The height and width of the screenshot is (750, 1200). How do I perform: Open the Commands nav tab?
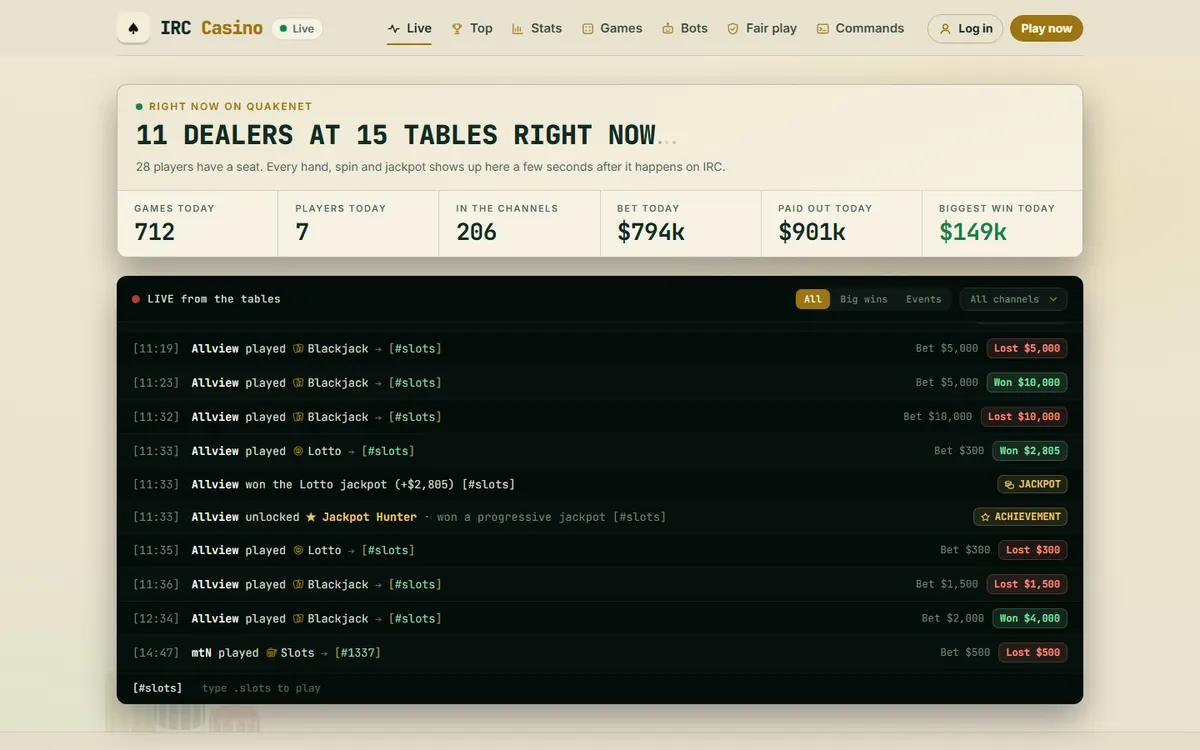pos(860,28)
